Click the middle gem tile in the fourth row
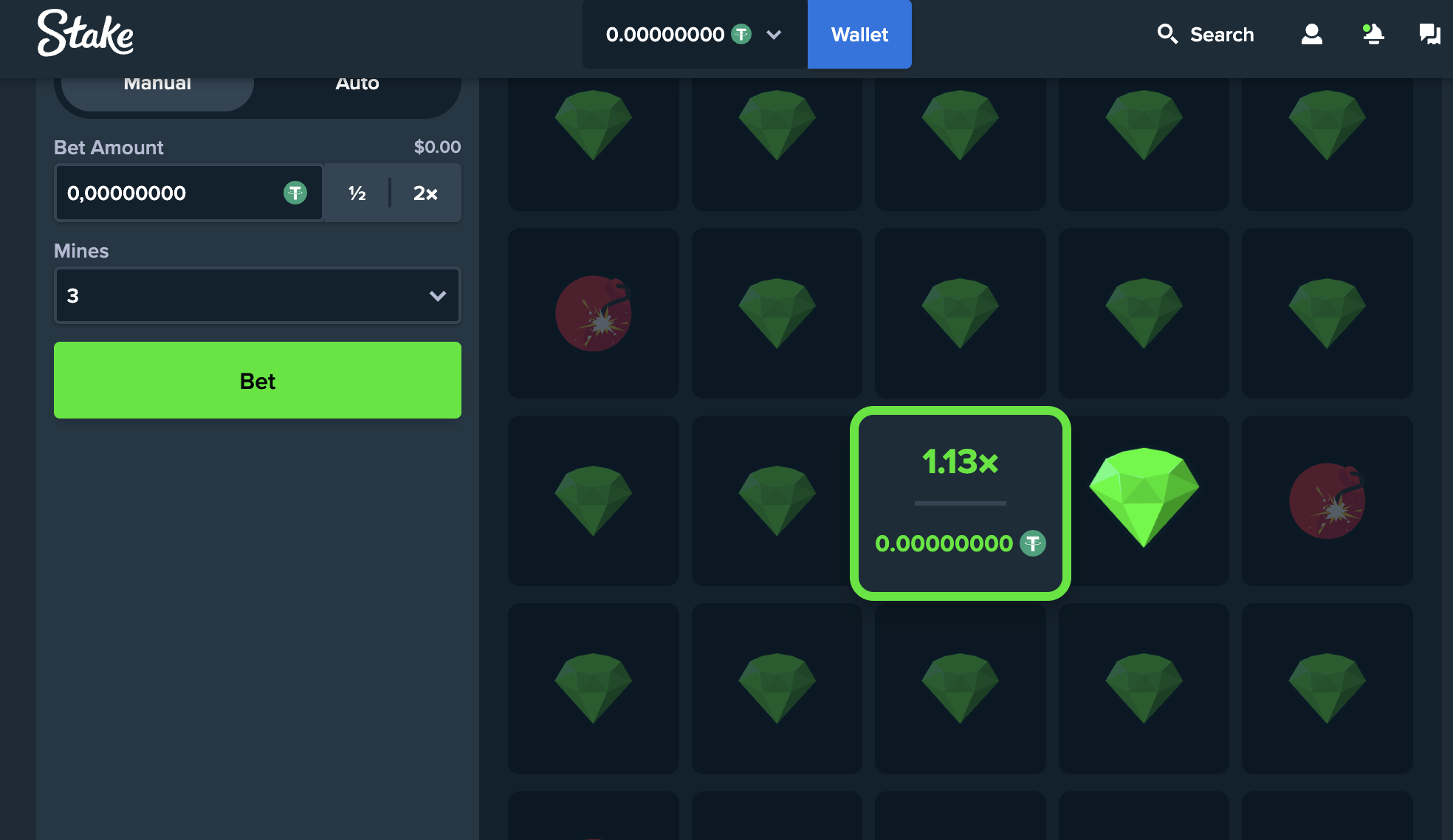Image resolution: width=1453 pixels, height=840 pixels. click(960, 688)
